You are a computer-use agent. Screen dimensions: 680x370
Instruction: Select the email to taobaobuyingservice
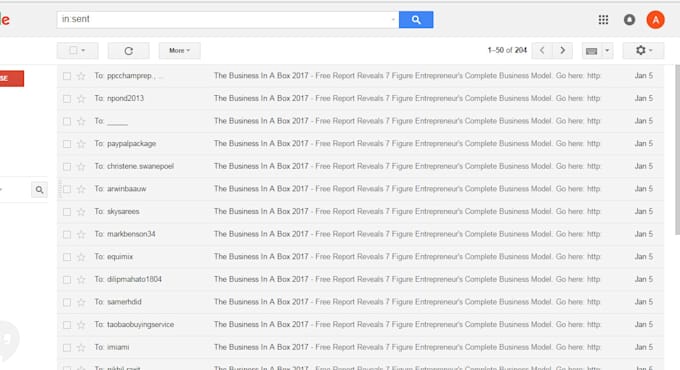click(x=67, y=324)
